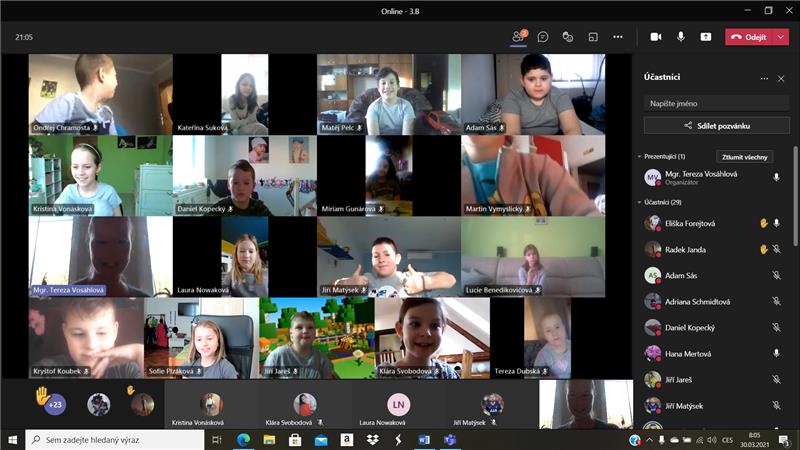
Task: Click microphone icon beside Eliška Forejtová
Action: [777, 223]
